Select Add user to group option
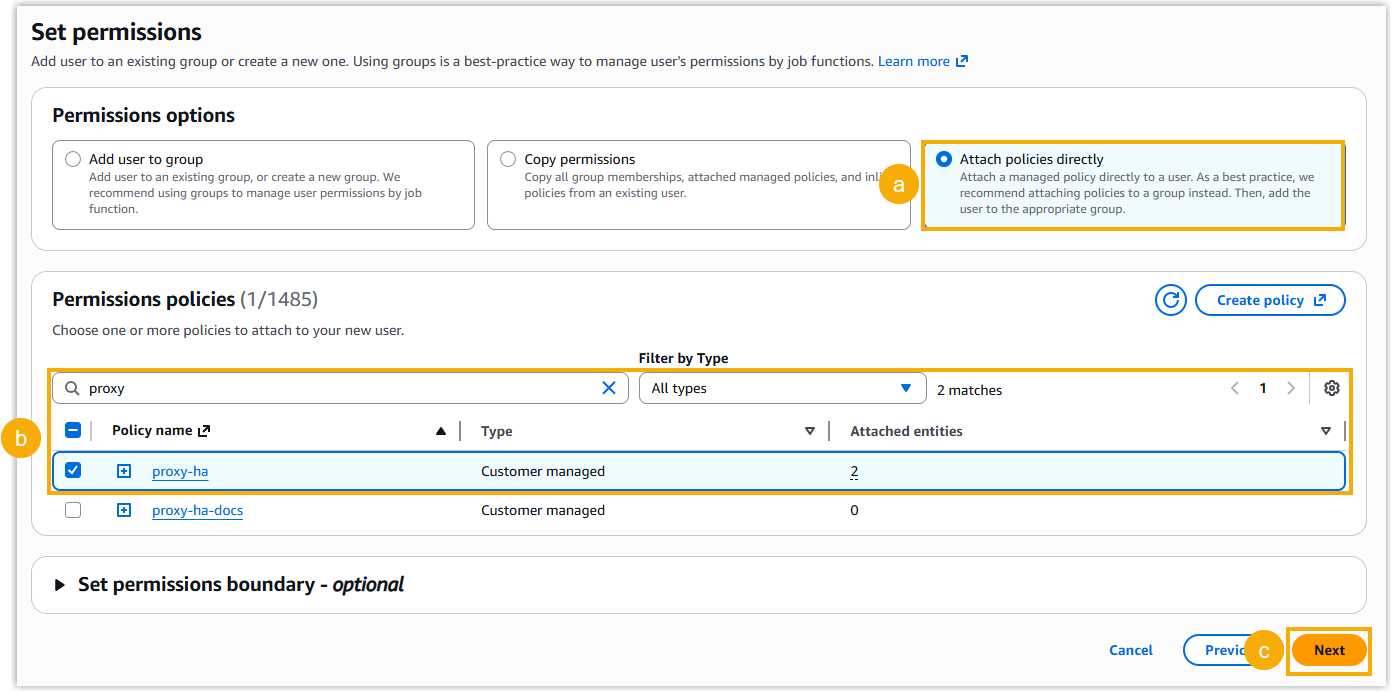The width and height of the screenshot is (1392, 692). click(73, 159)
